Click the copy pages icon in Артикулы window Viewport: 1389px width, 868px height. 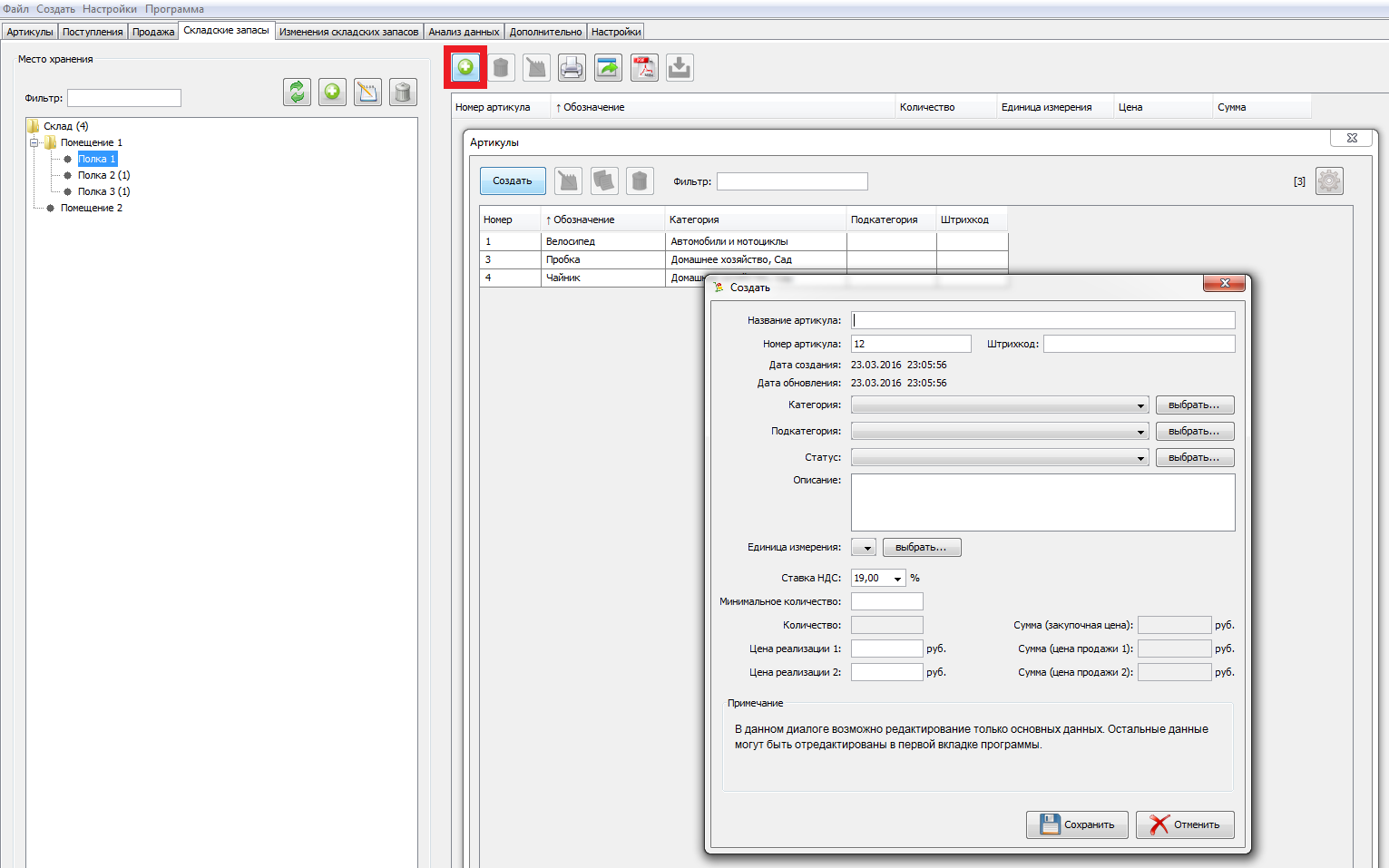click(x=604, y=180)
